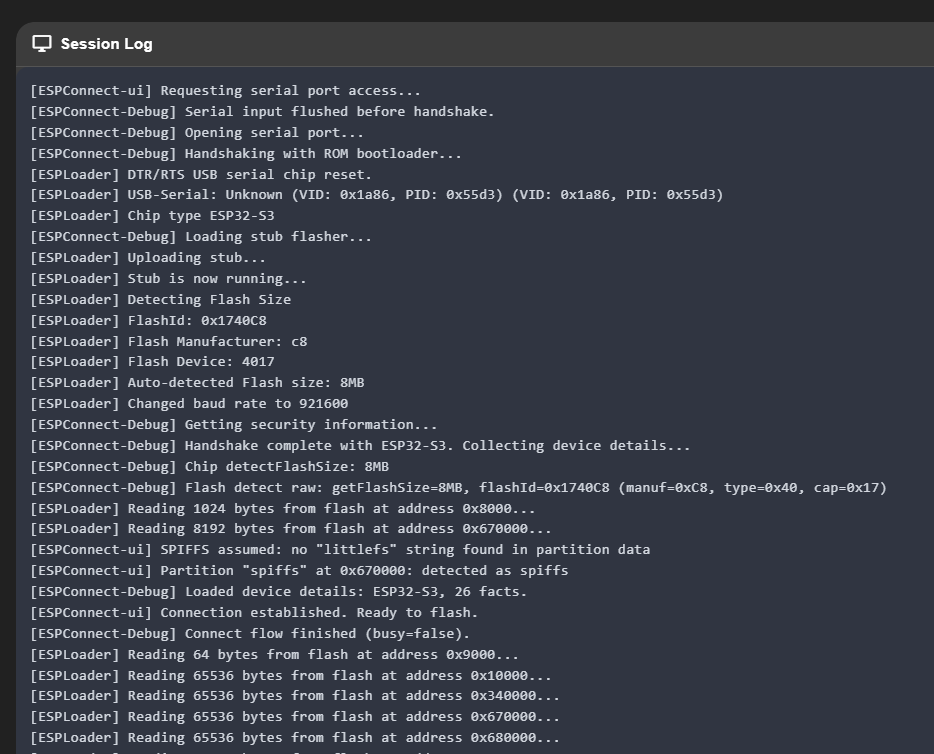Image resolution: width=934 pixels, height=754 pixels.
Task: Select the "Opening serial port" log line
Action: (x=197, y=133)
